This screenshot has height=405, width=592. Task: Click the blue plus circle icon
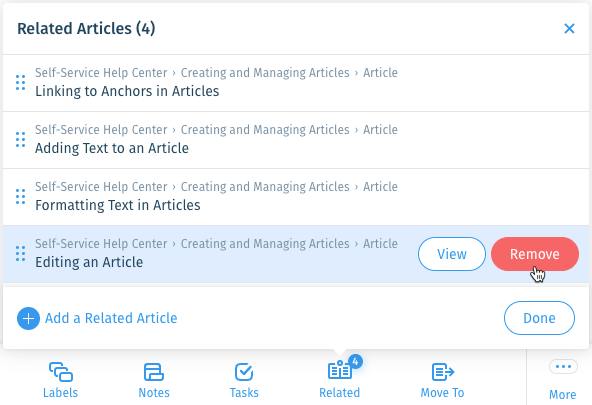point(28,318)
